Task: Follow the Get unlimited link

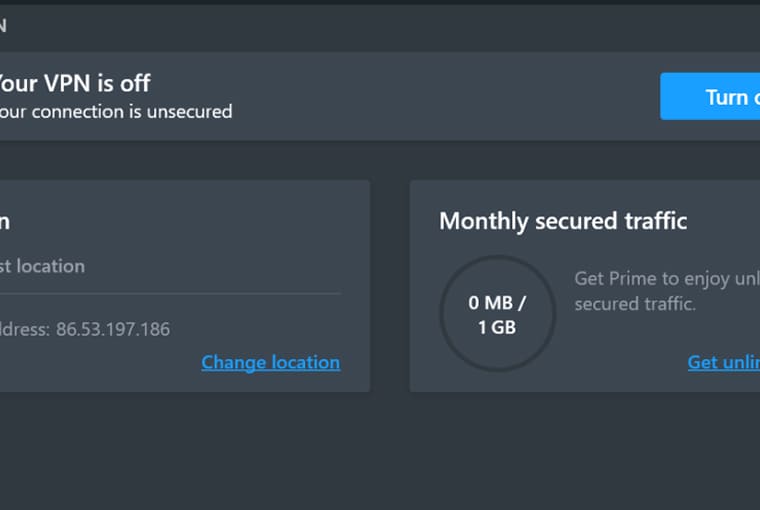Action: coord(724,362)
